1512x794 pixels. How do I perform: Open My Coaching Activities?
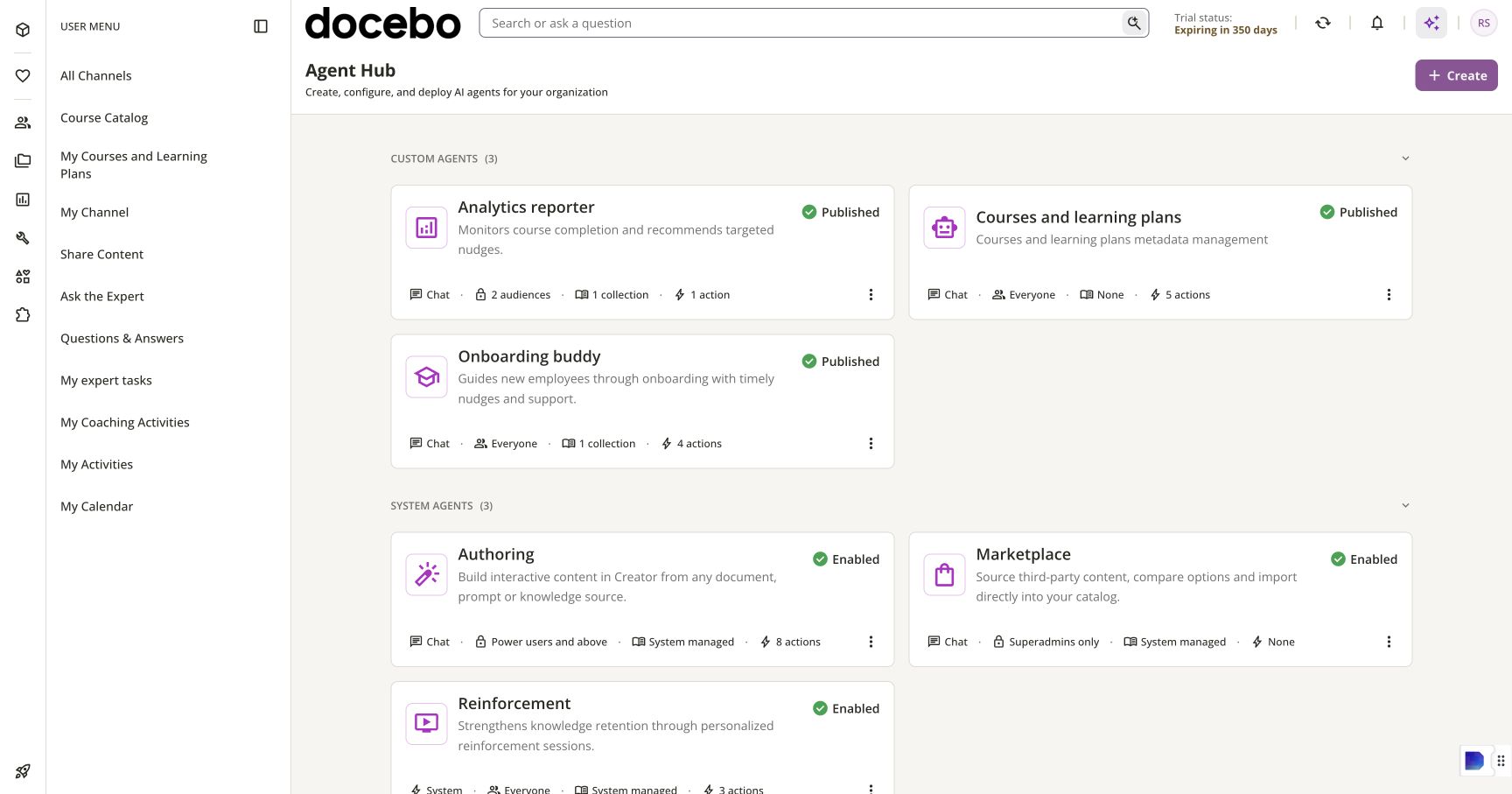(125, 422)
